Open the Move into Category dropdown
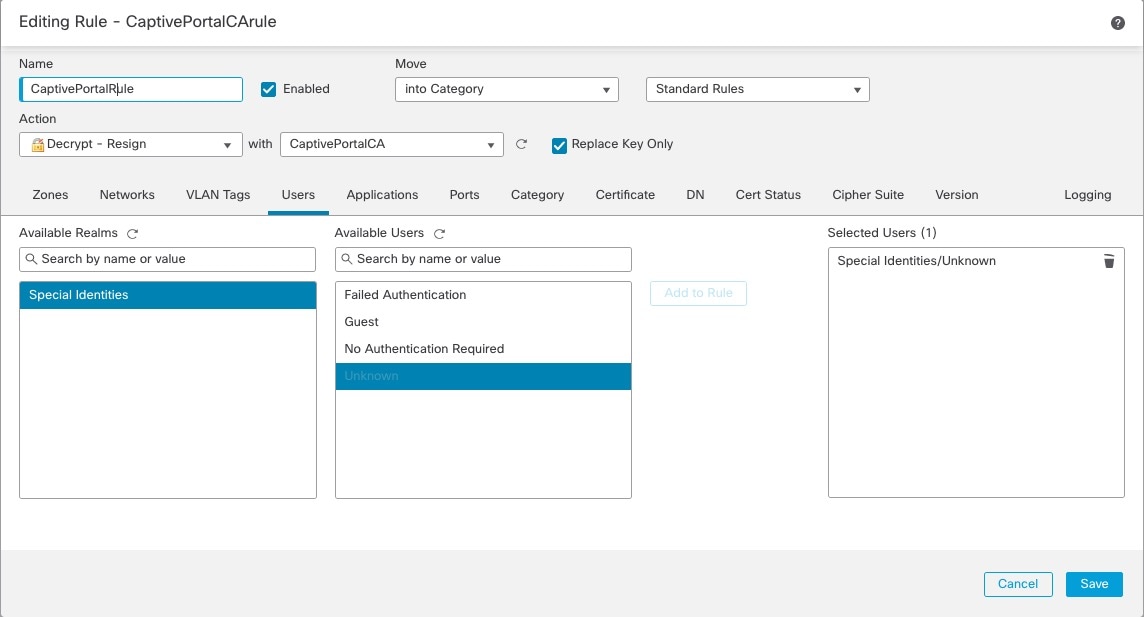1144x617 pixels. (507, 89)
